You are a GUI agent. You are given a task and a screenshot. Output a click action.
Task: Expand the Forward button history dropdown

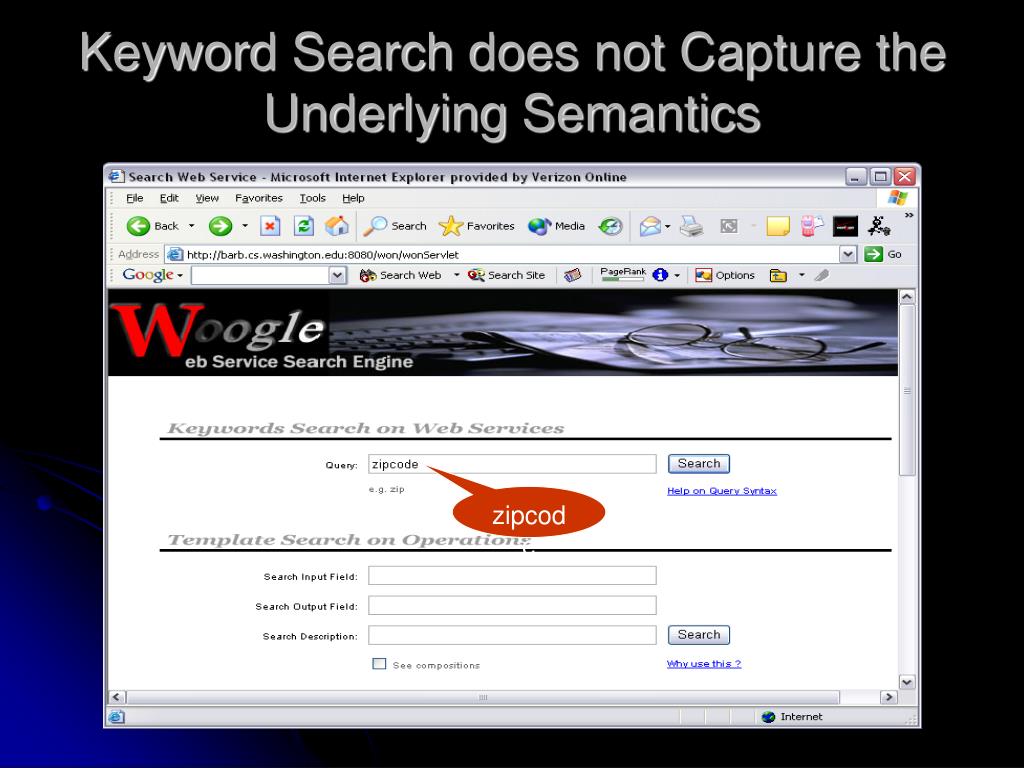point(245,226)
